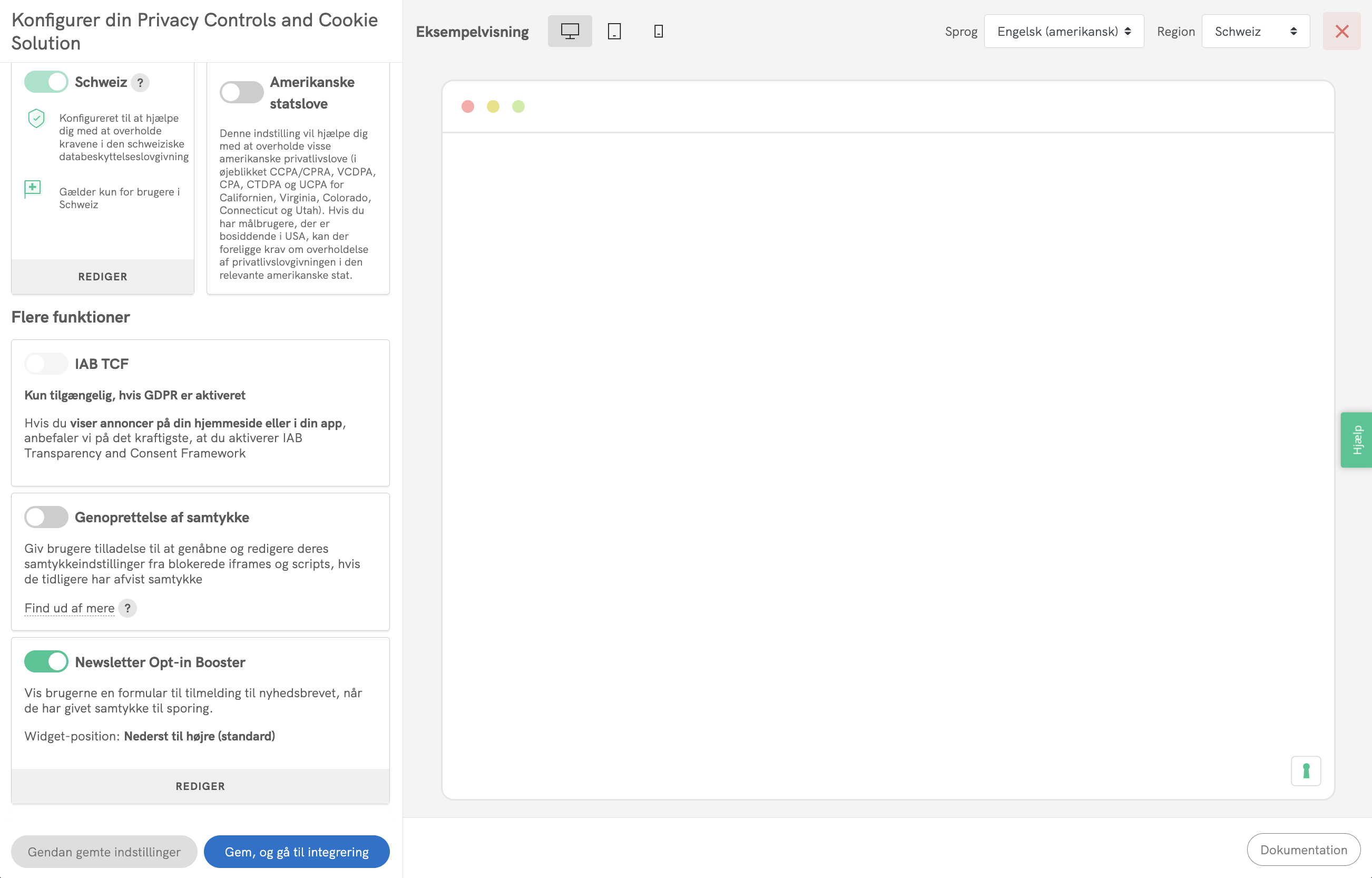Viewport: 1372px width, 878px height.
Task: Open the green privacy widget icon in preview
Action: 1305,771
